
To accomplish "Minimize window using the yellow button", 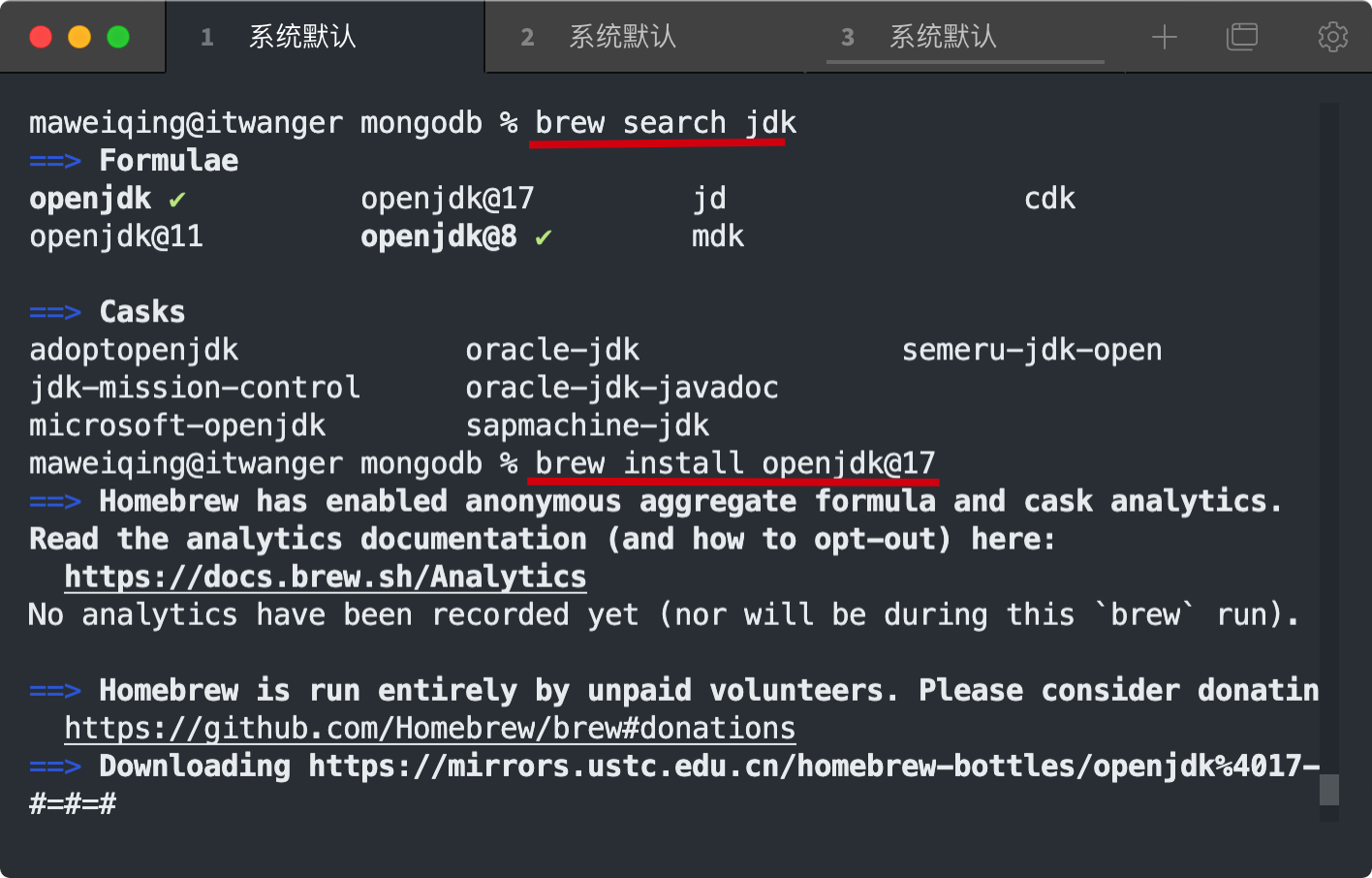I will (x=79, y=38).
